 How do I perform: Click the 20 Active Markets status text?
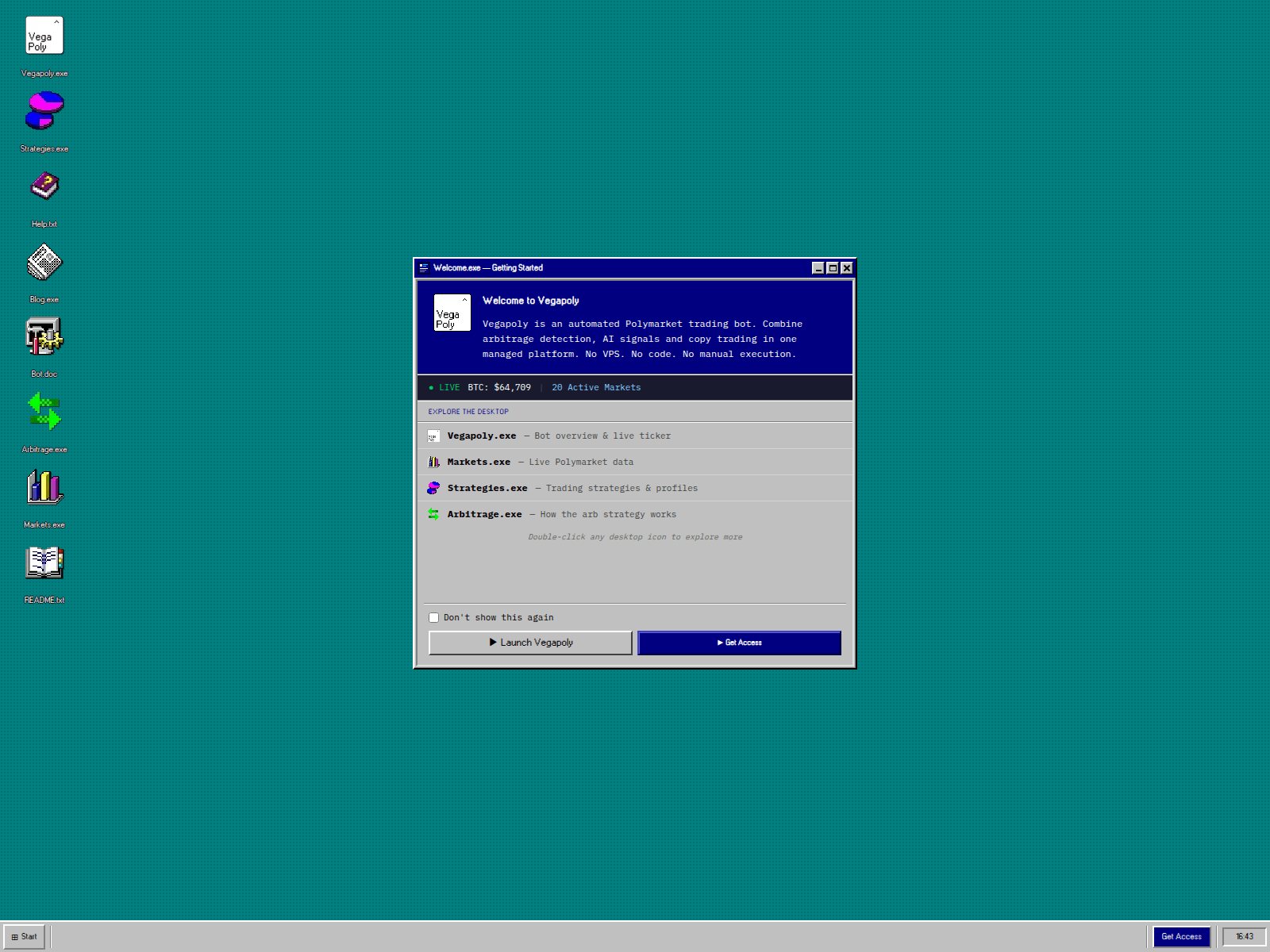(x=596, y=388)
